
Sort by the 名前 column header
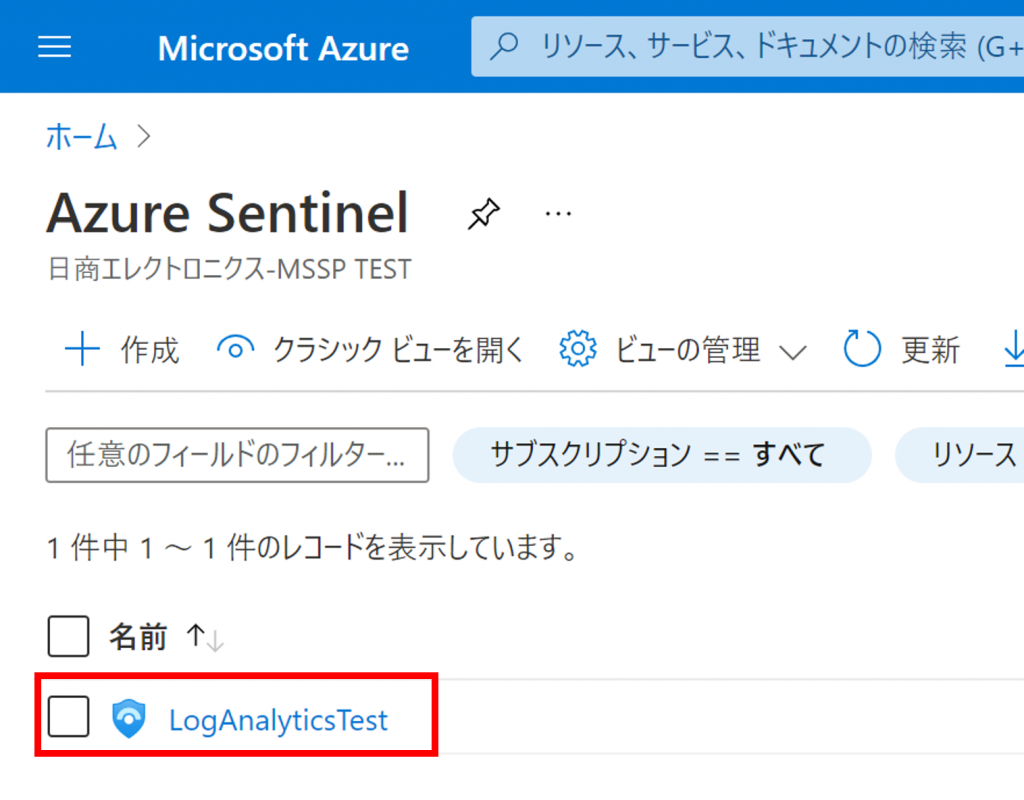pyautogui.click(x=138, y=636)
